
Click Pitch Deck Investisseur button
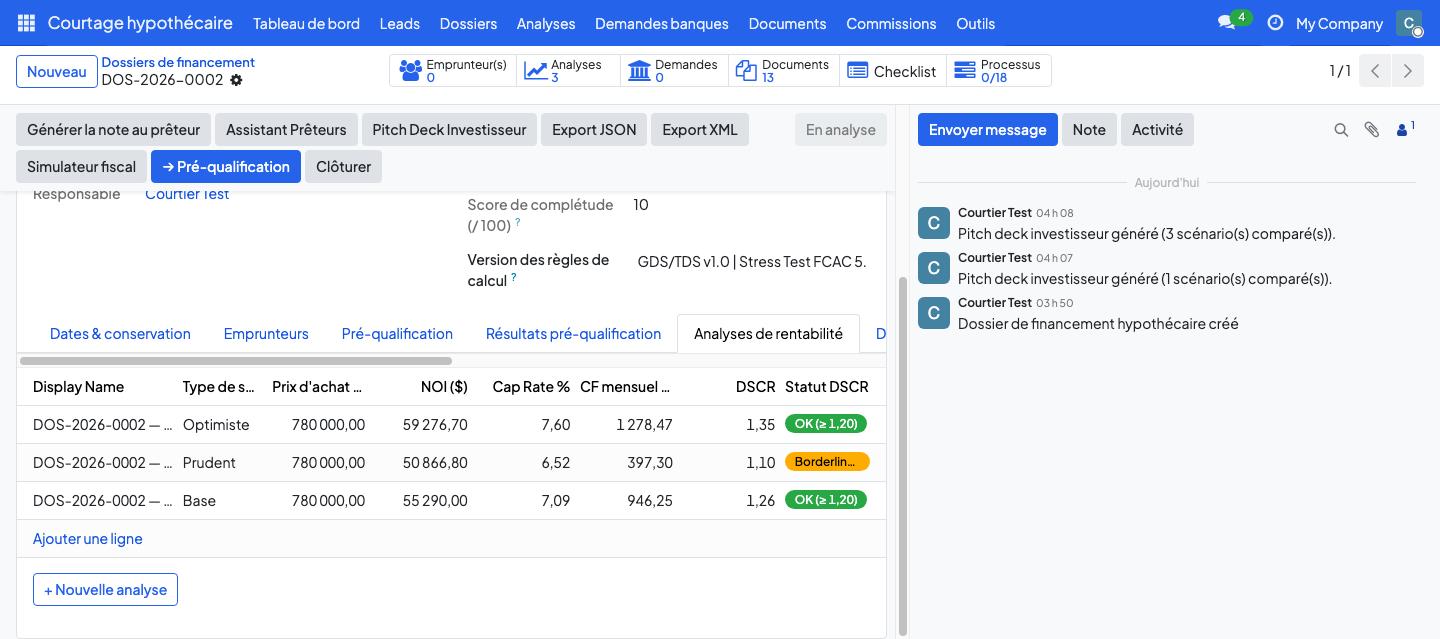click(449, 130)
